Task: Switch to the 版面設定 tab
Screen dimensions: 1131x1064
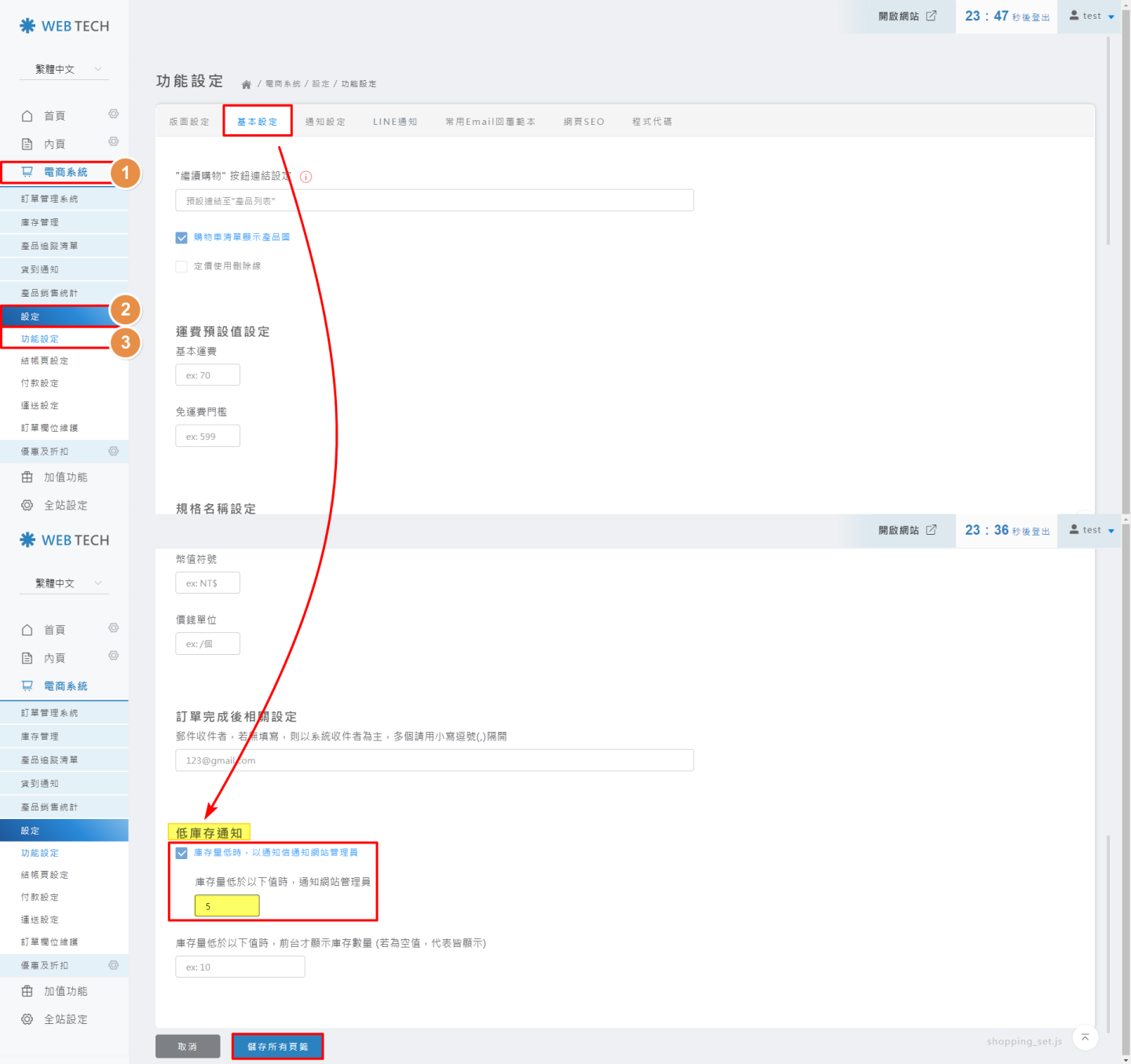Action: point(189,122)
